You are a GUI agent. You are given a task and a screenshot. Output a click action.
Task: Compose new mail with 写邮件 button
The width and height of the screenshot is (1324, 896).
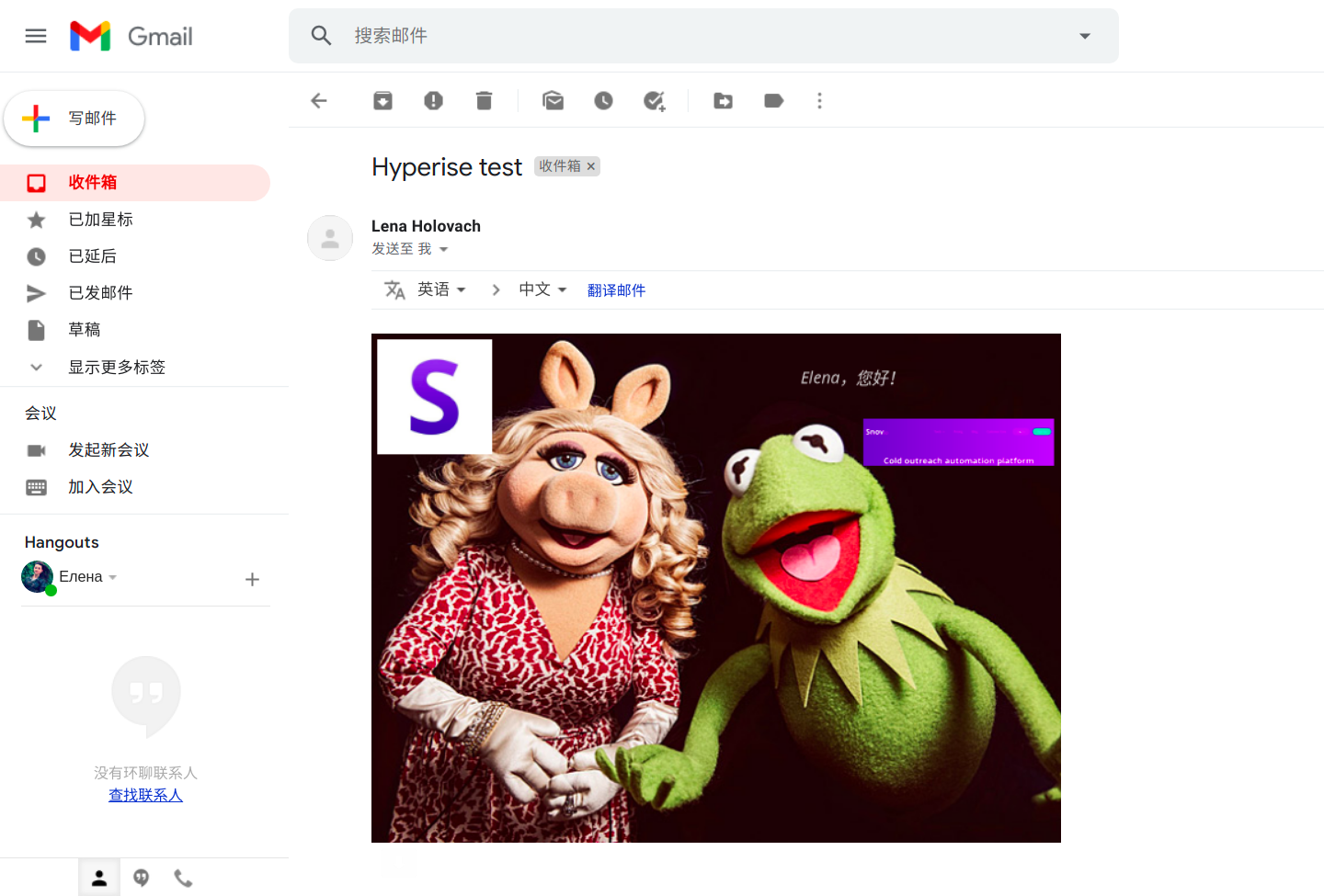click(74, 119)
